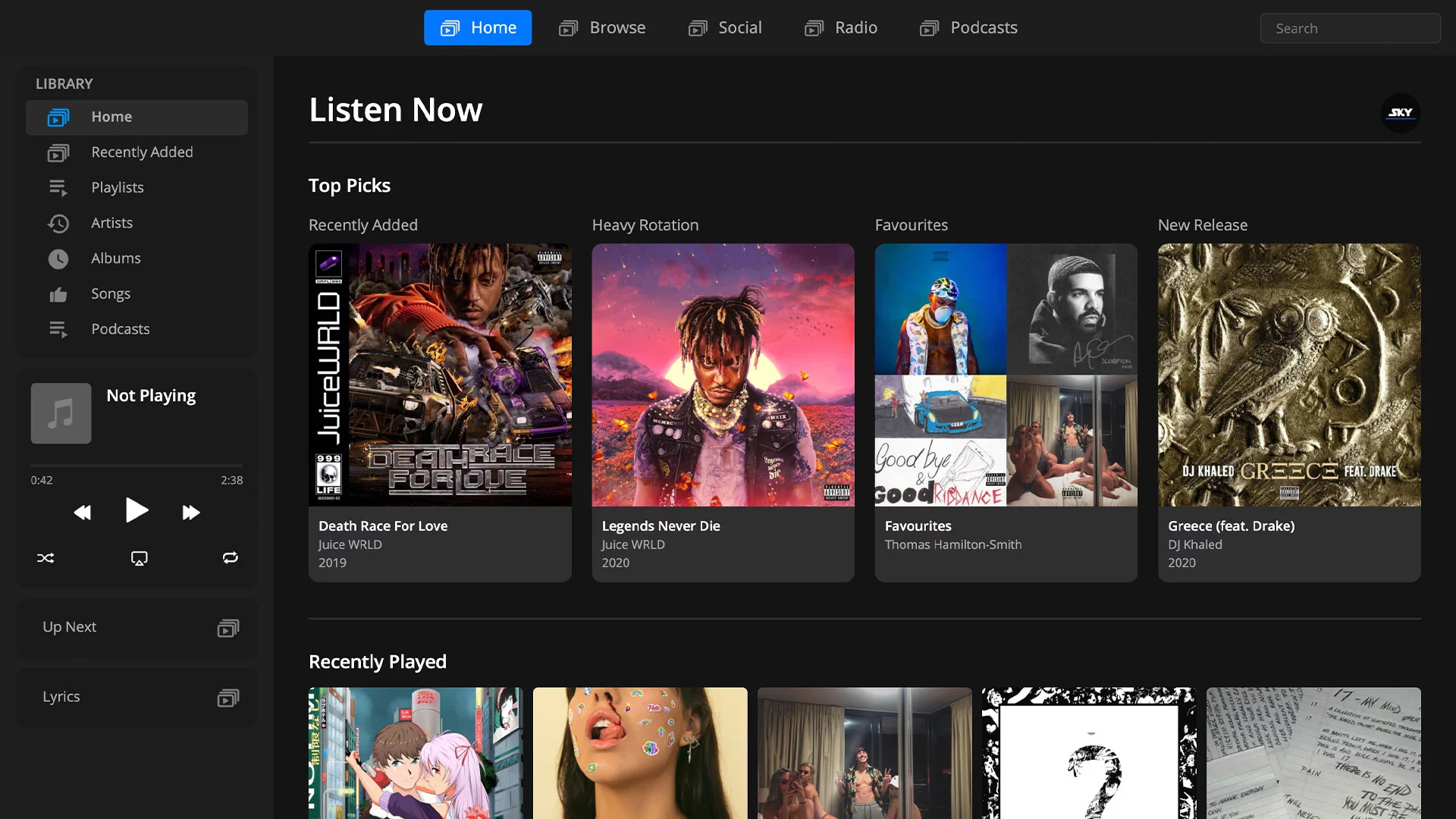Toggle shuffle mode
Screen dimensions: 1456x819
click(x=45, y=558)
